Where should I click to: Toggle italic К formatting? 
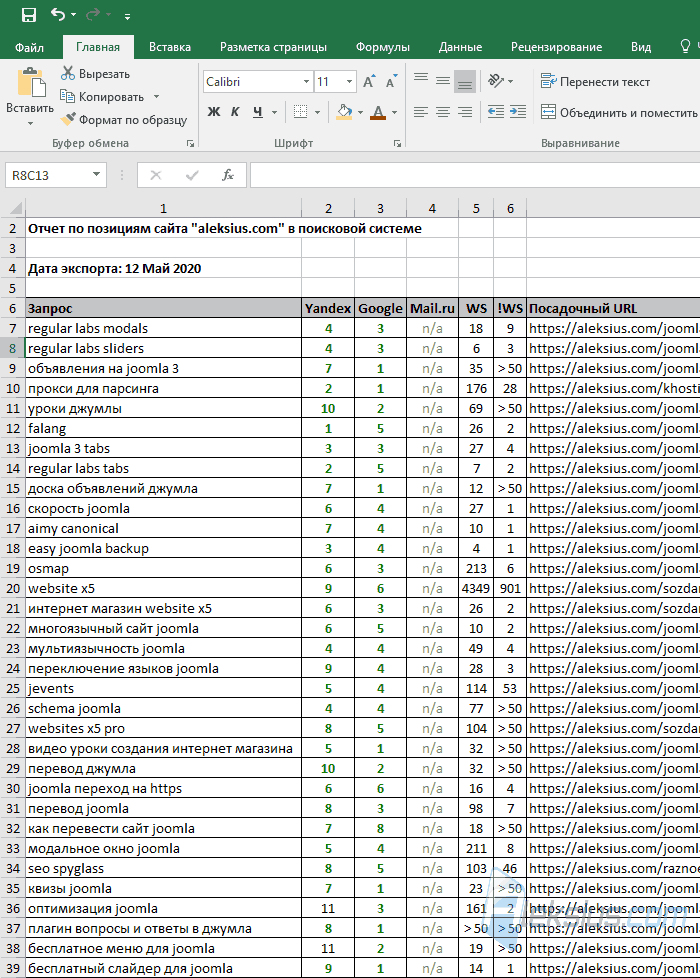(235, 112)
